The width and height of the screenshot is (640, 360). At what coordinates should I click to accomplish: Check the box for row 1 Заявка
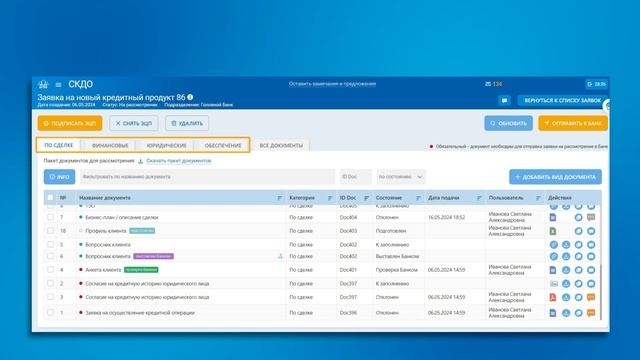[x=50, y=313]
